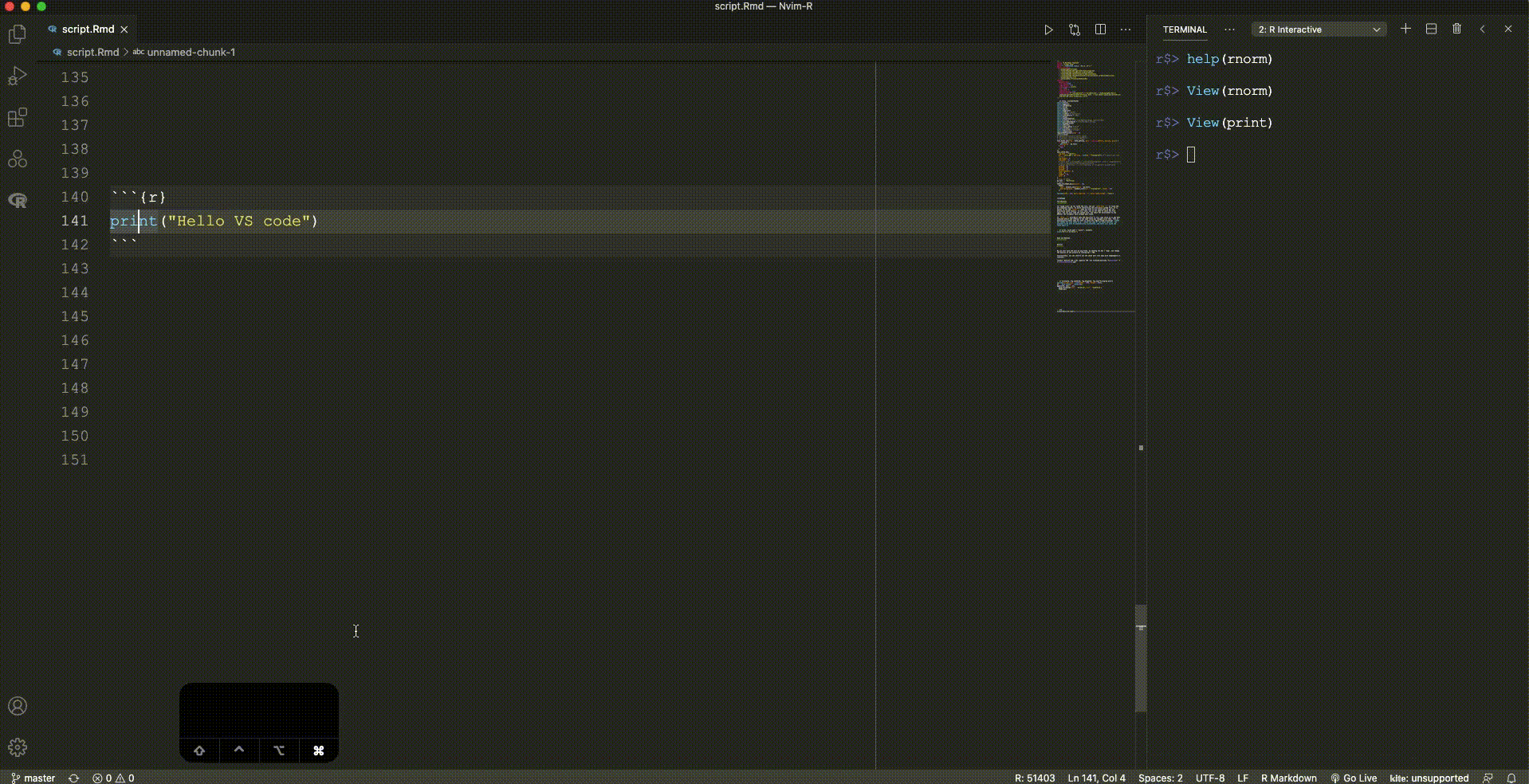Viewport: 1529px width, 784px height.
Task: Click the R: 51403 session status
Action: (x=1034, y=778)
